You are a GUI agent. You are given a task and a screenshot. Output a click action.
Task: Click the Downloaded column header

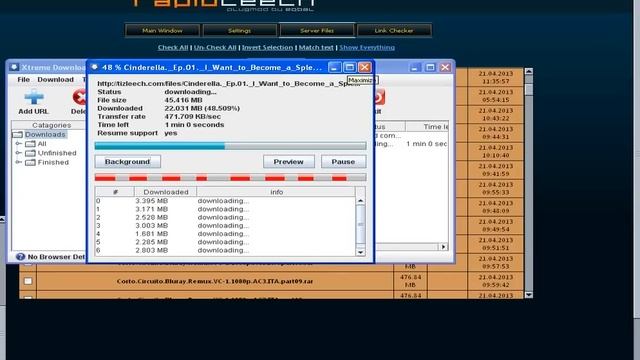click(x=165, y=192)
